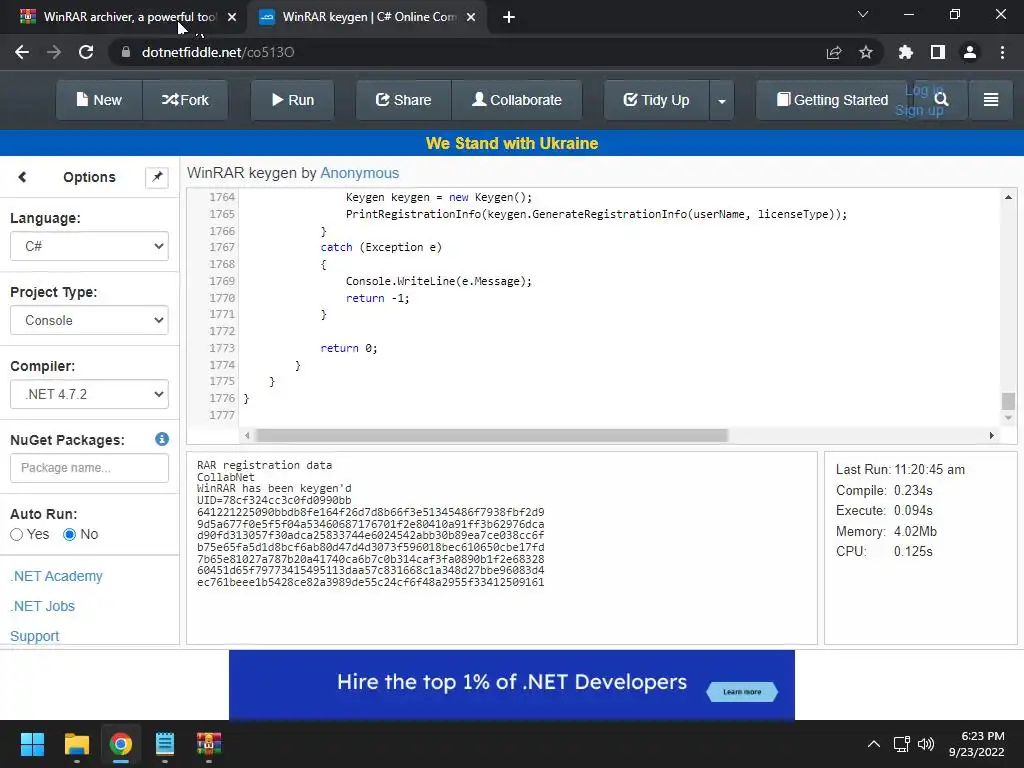Click the UID line in output
The height and width of the screenshot is (768, 1024).
(274, 500)
